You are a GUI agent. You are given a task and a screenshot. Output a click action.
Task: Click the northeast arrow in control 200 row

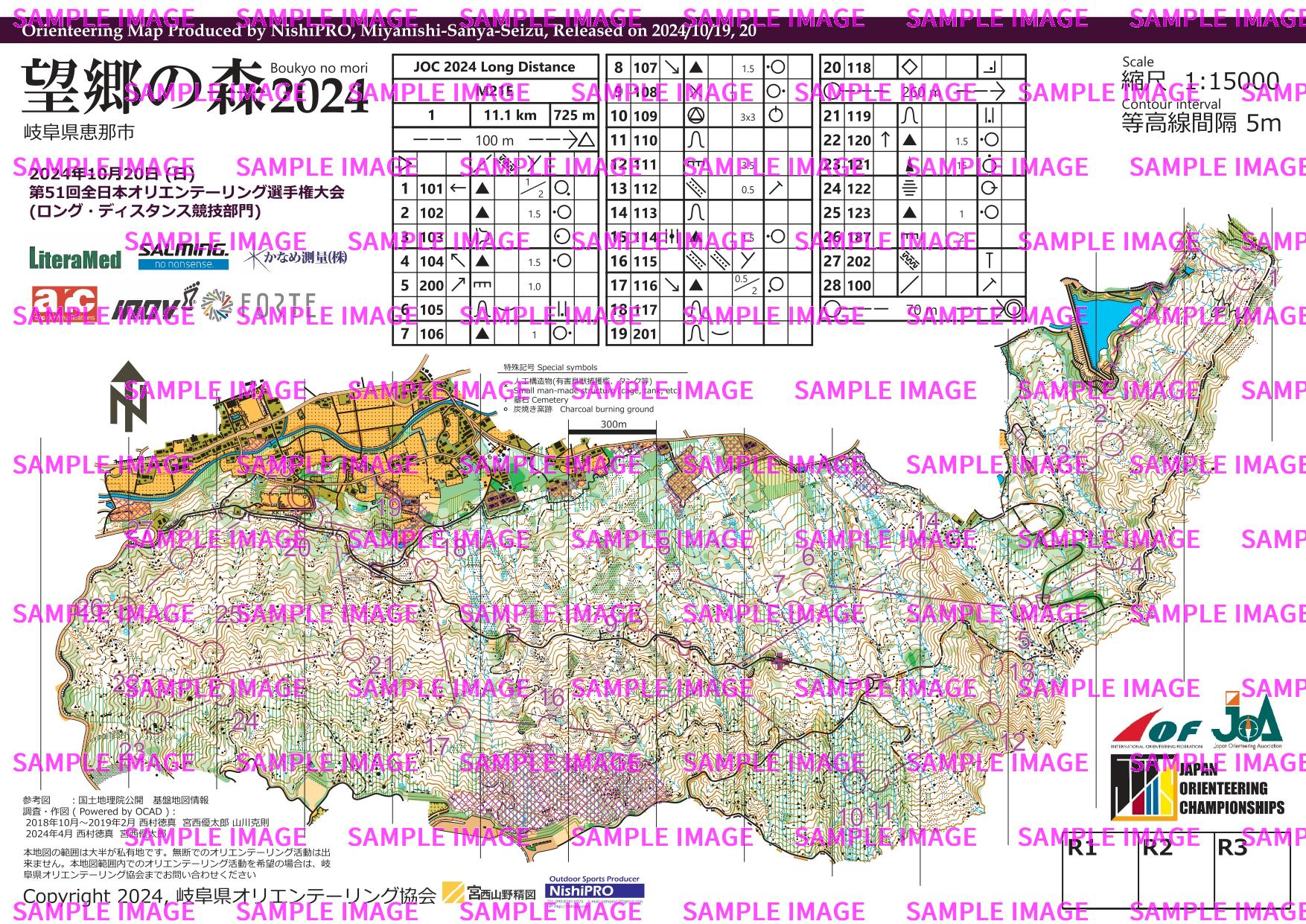click(x=458, y=285)
